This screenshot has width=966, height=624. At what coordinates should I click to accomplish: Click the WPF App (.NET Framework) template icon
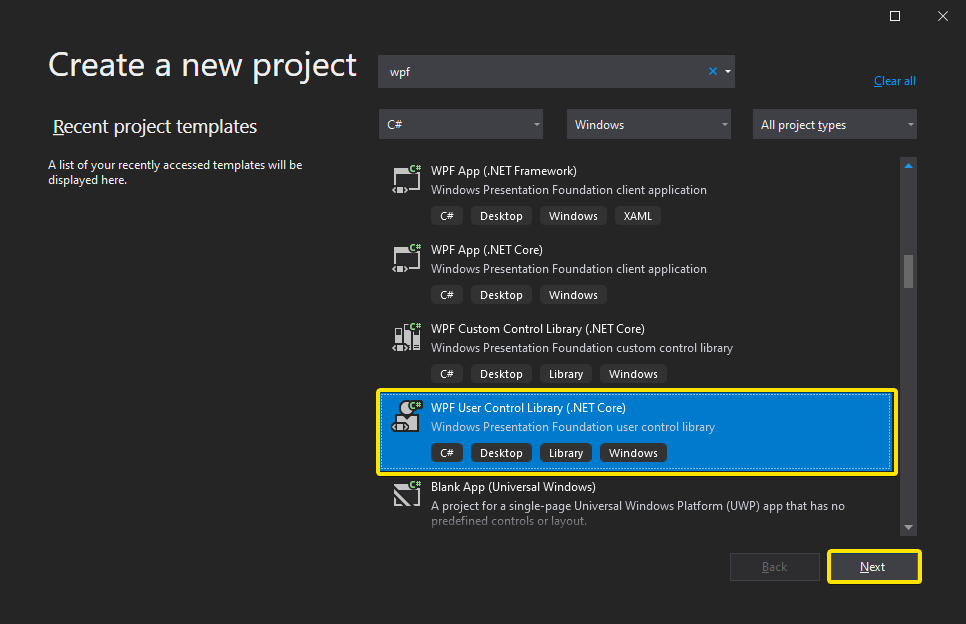coord(406,179)
